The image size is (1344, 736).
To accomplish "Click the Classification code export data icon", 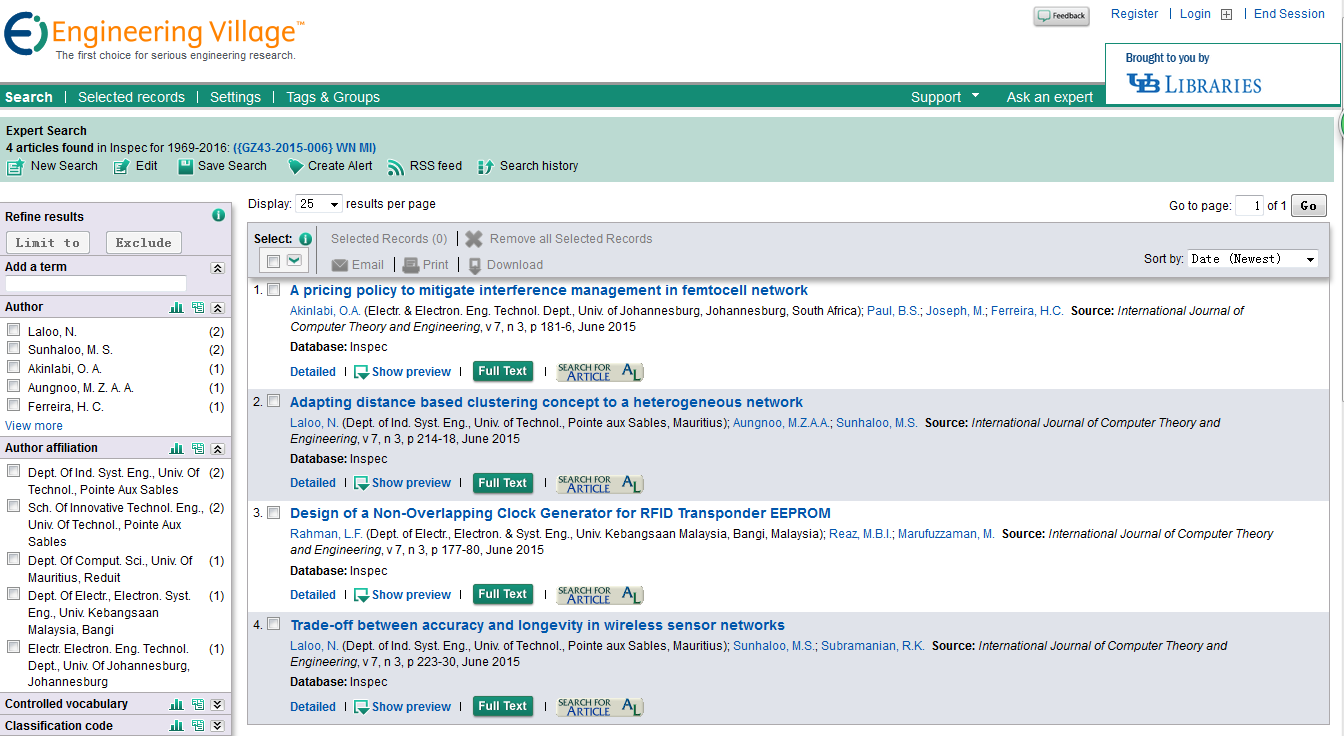I will pos(197,726).
